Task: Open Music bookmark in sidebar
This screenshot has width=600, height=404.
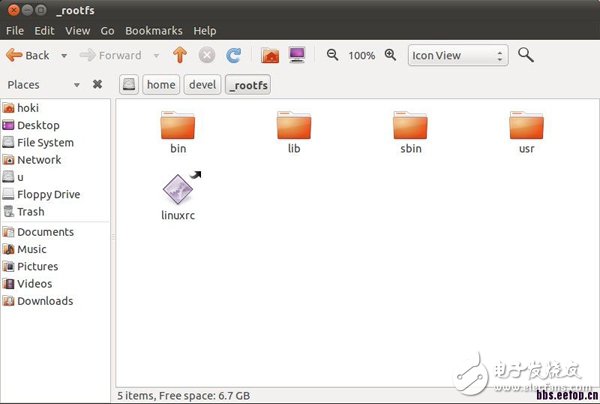Action: 55,249
